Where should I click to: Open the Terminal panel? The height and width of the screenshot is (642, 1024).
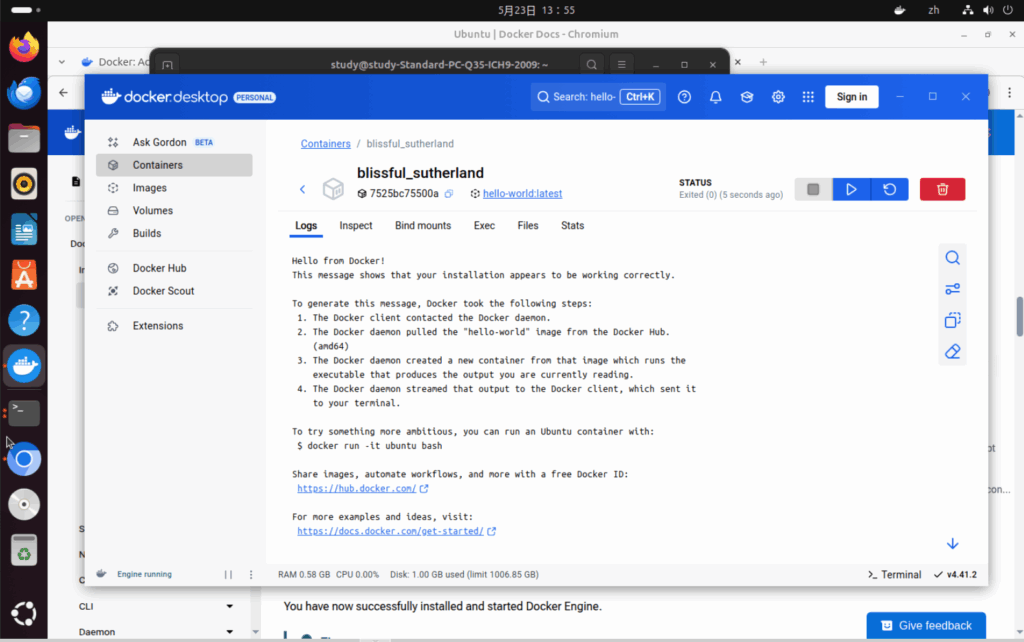pyautogui.click(x=894, y=575)
